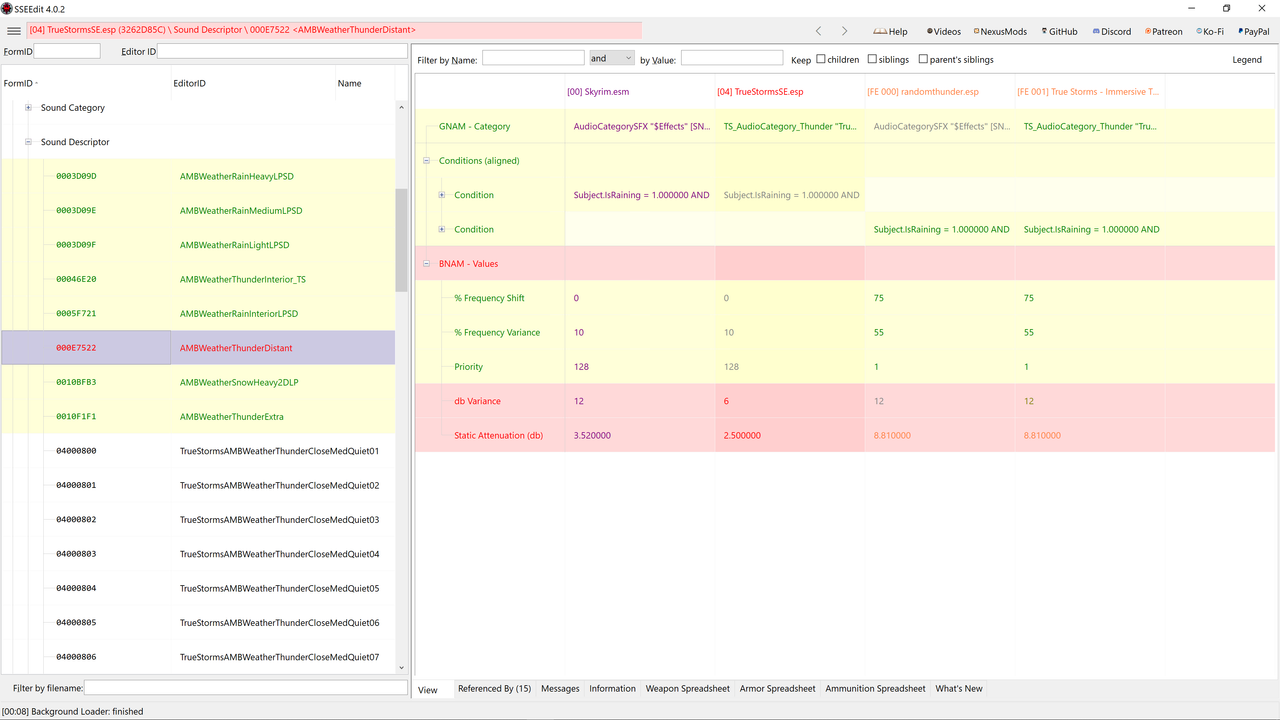Switch to Messages tab
1280x720 pixels.
click(560, 689)
